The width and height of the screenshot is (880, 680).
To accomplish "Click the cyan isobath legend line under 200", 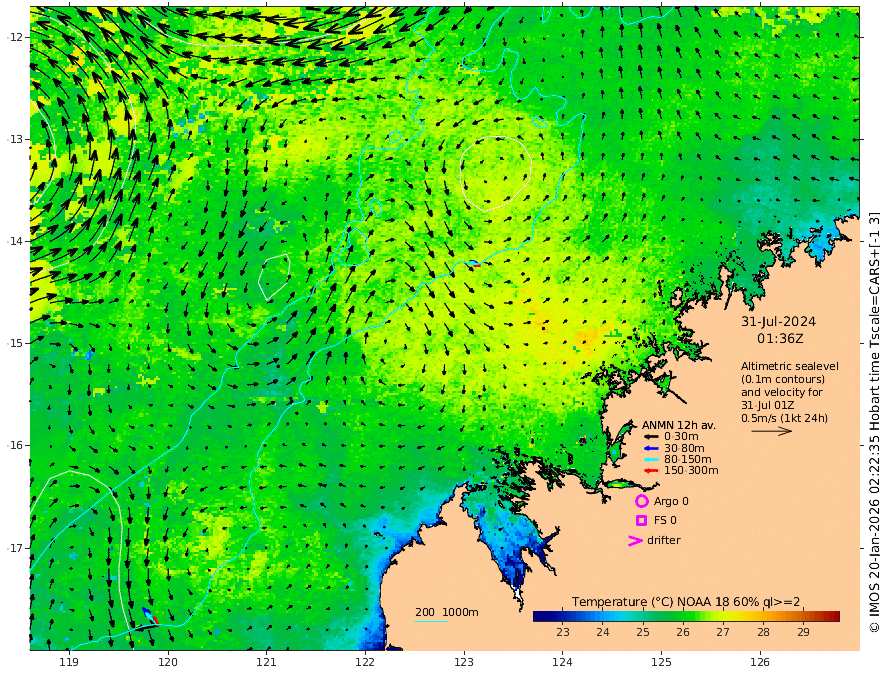I will pyautogui.click(x=431, y=621).
